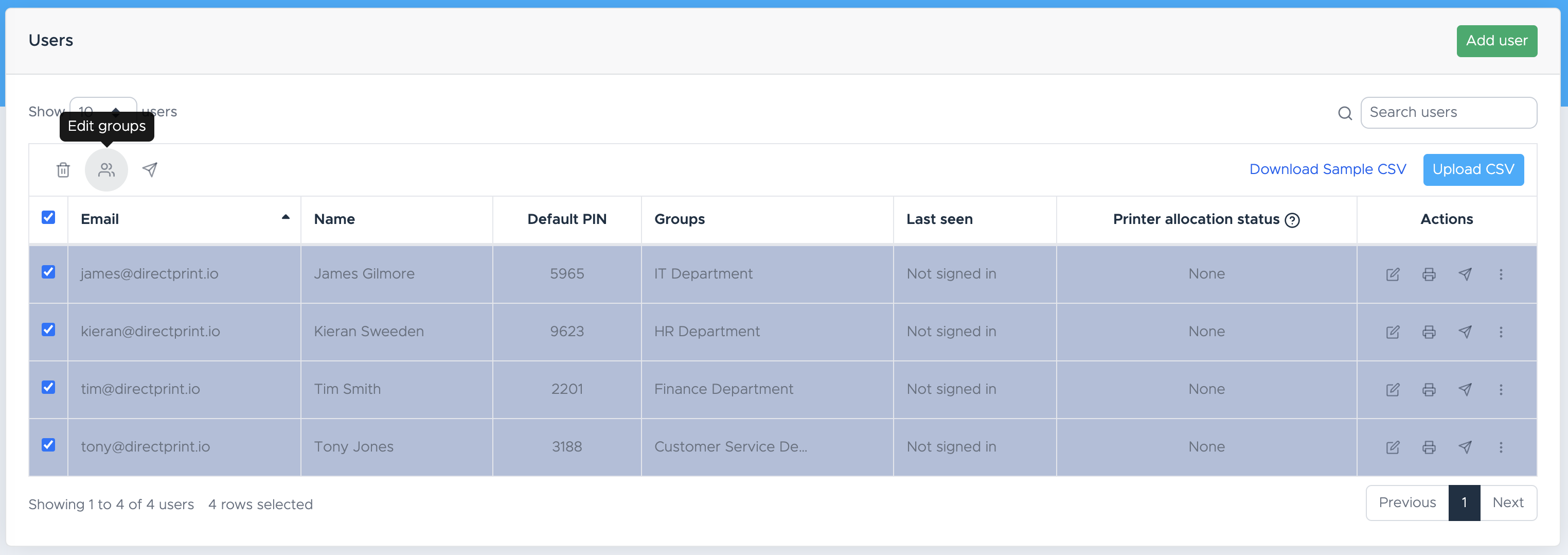This screenshot has width=1568, height=555.
Task: Deselect the kieran@directprint.io row checkbox
Action: click(49, 329)
